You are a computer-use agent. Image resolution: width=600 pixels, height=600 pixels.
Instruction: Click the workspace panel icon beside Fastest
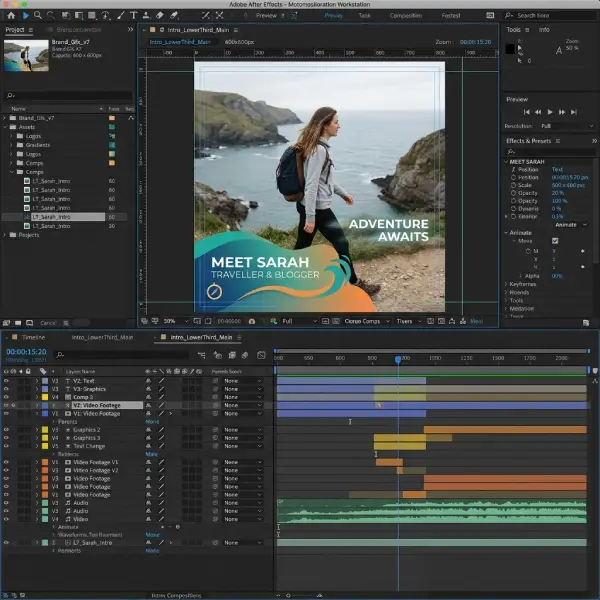(490, 16)
